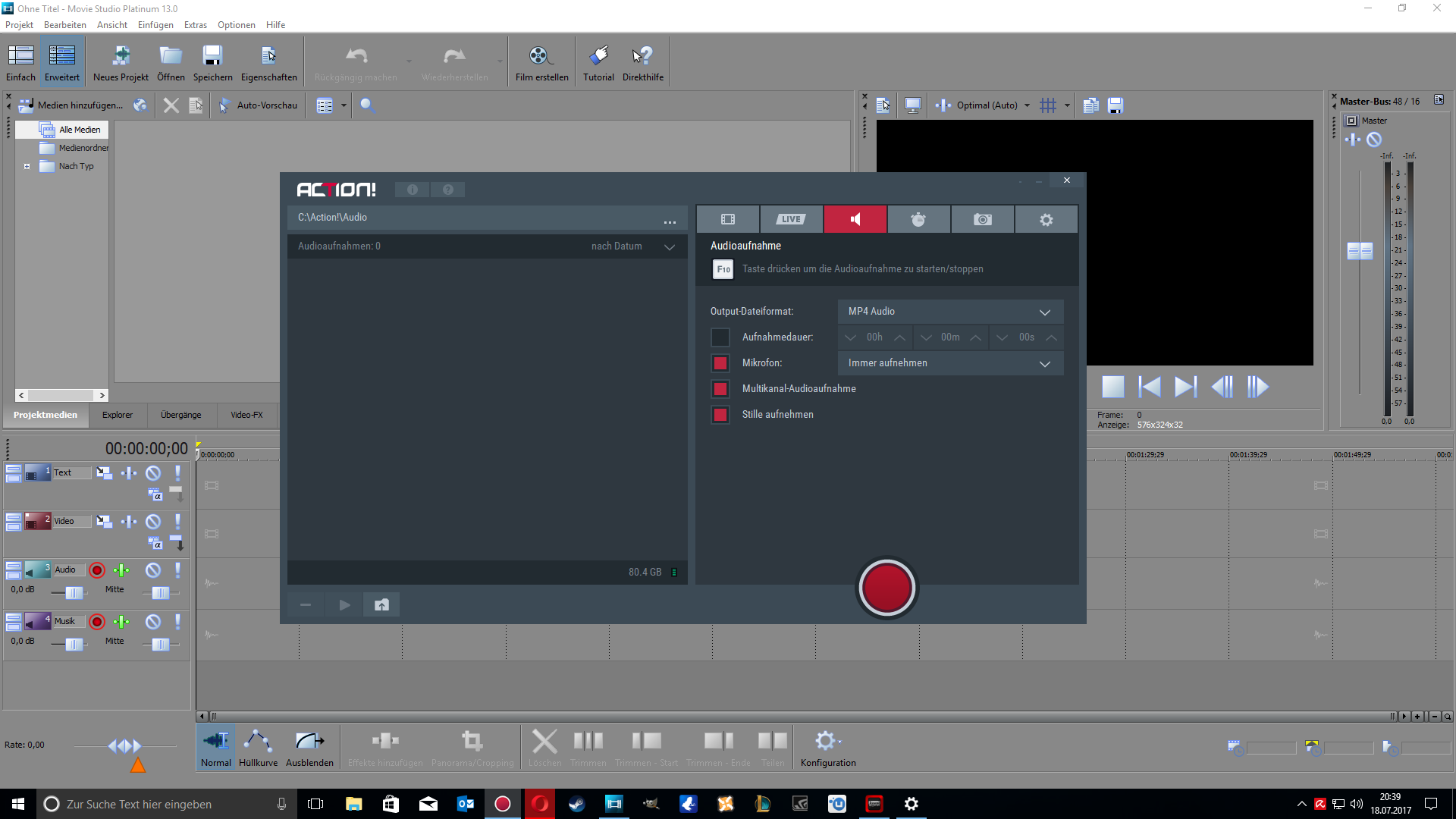The image size is (1456, 819).
Task: Switch to Video-FX tab
Action: [x=246, y=415]
